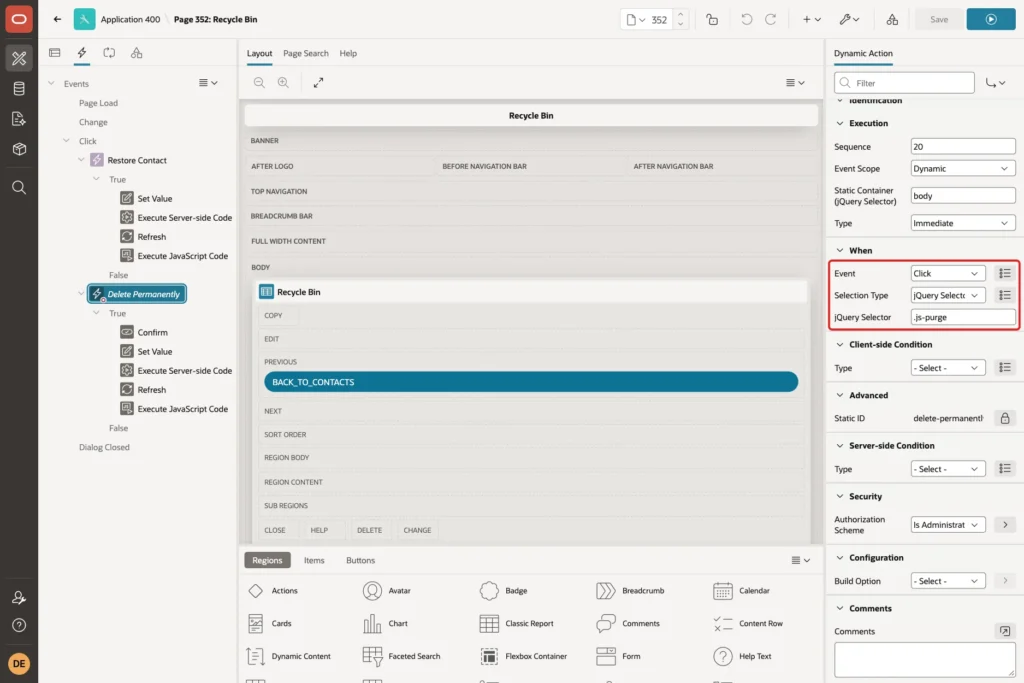Switch to the Page Shared Components tab icon
The width and height of the screenshot is (1024, 683).
click(136, 53)
